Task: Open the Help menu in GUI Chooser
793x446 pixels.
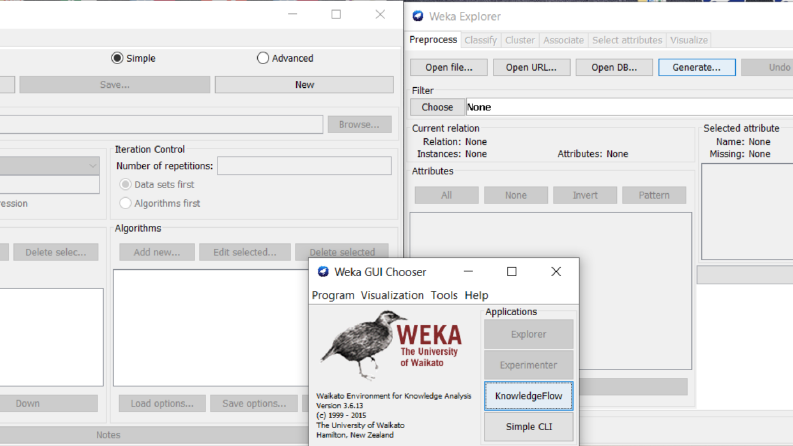Action: point(476,295)
